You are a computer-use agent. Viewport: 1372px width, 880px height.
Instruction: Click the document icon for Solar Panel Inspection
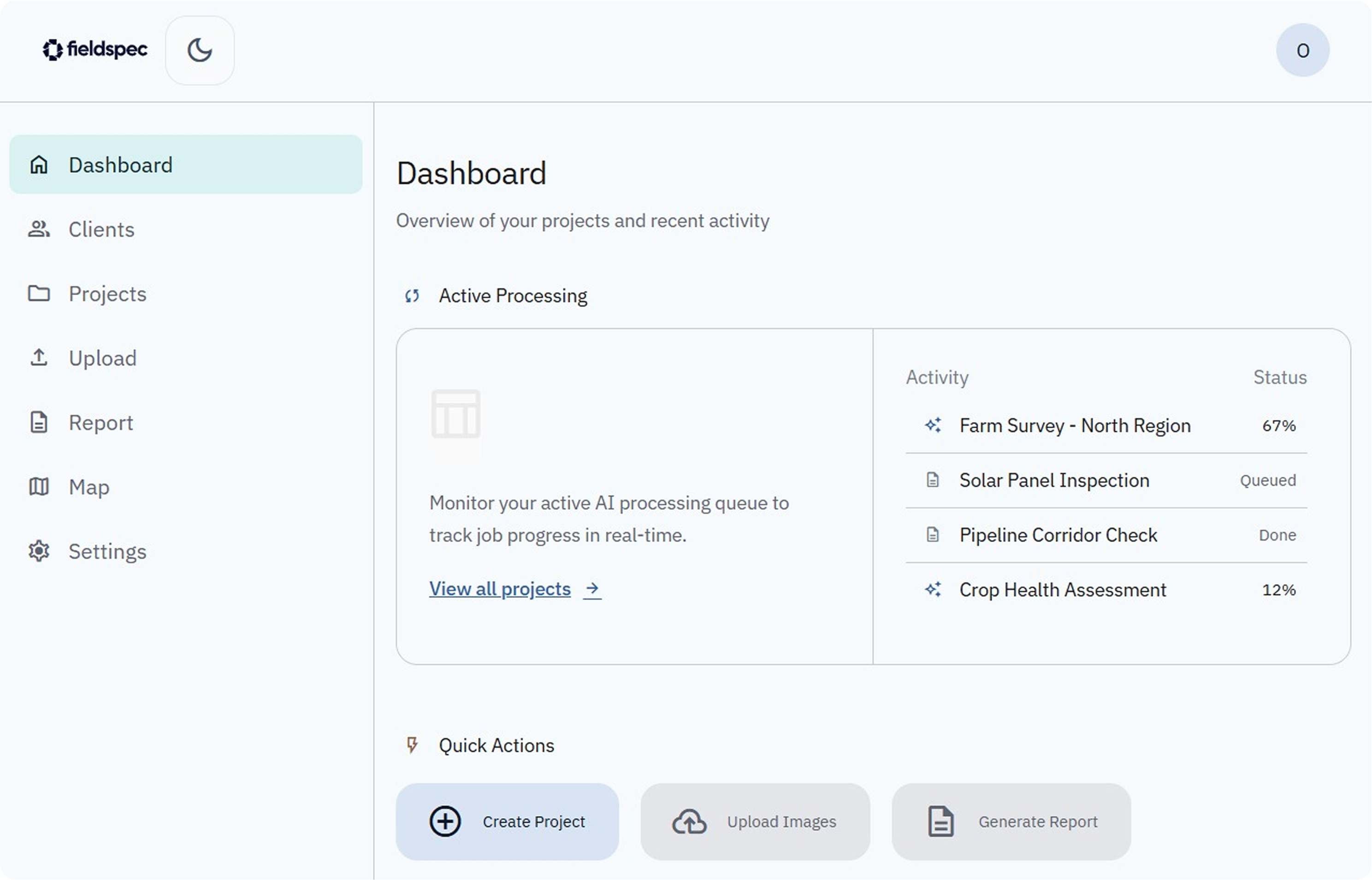(x=933, y=480)
